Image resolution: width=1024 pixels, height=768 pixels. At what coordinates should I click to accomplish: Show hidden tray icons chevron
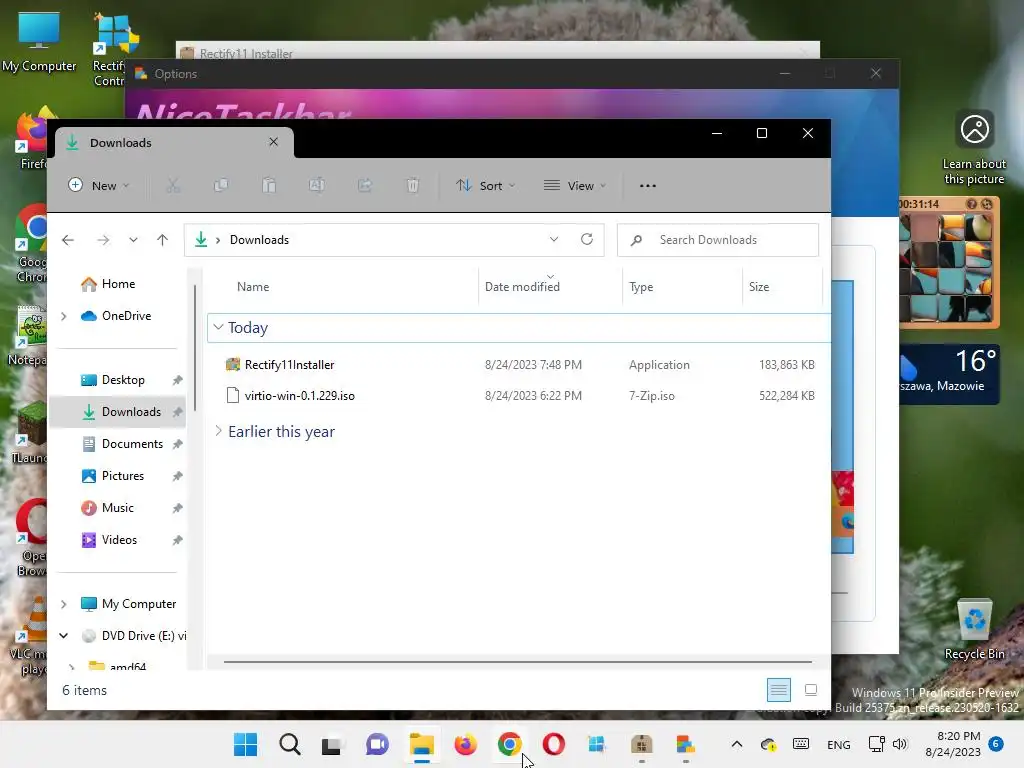pyautogui.click(x=737, y=744)
